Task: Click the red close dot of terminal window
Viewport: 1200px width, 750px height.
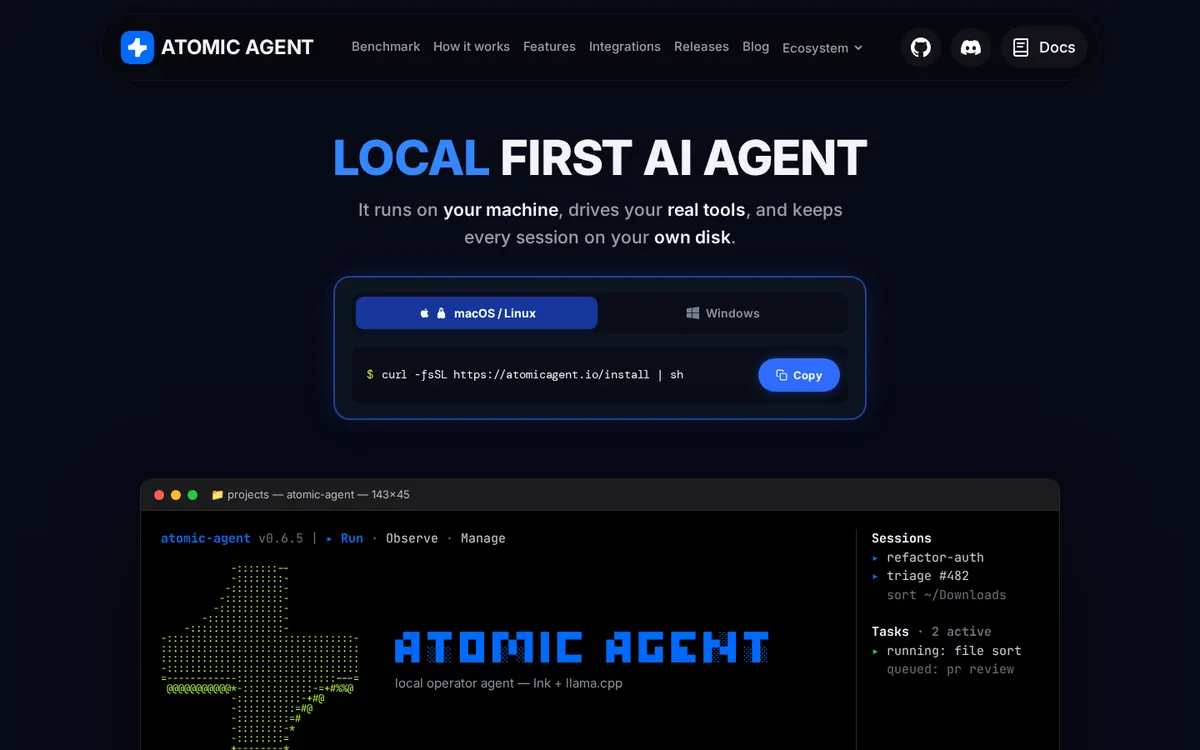Action: (159, 495)
